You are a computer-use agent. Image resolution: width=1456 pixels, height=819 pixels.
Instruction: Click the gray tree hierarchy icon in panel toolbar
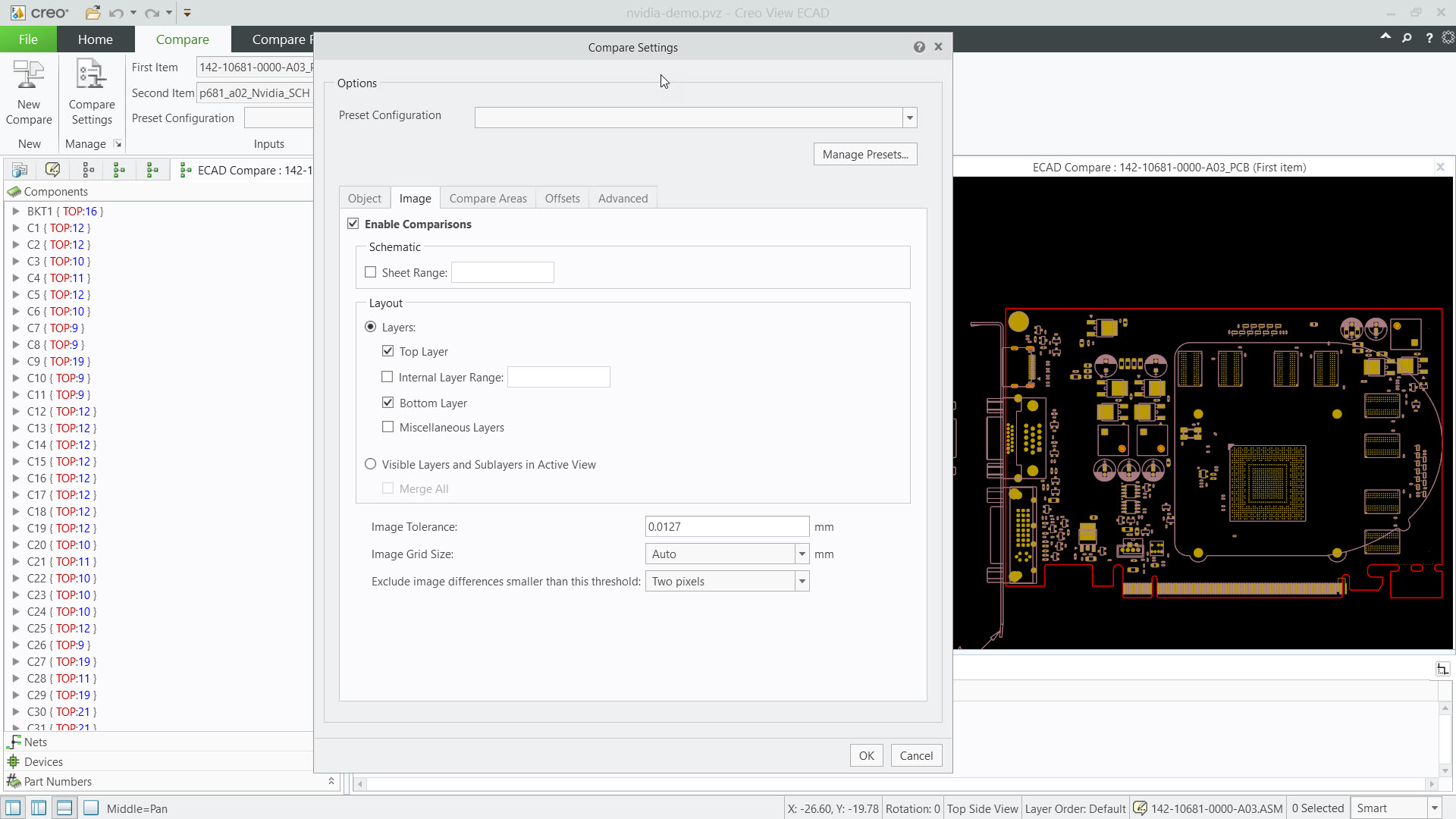click(x=89, y=170)
